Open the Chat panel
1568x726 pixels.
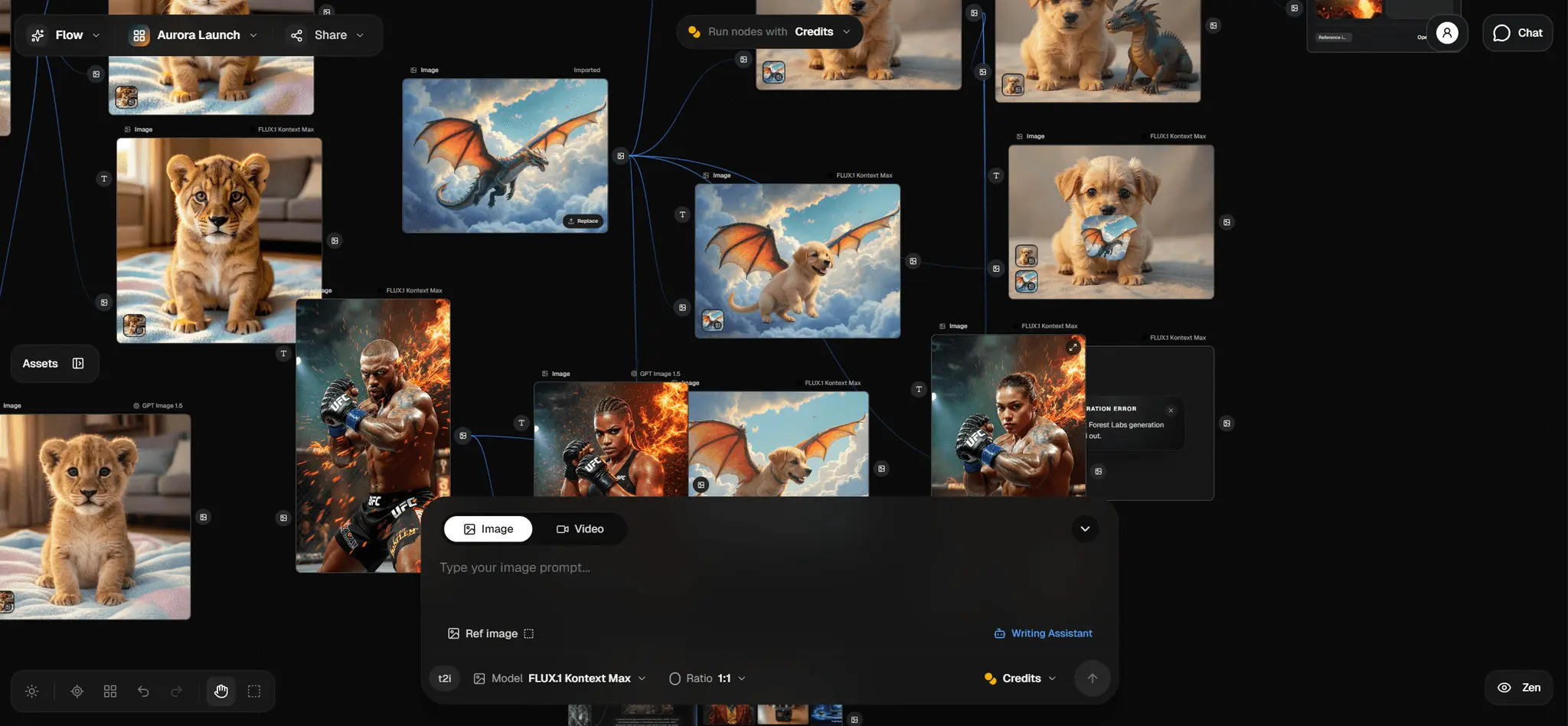coord(1517,33)
